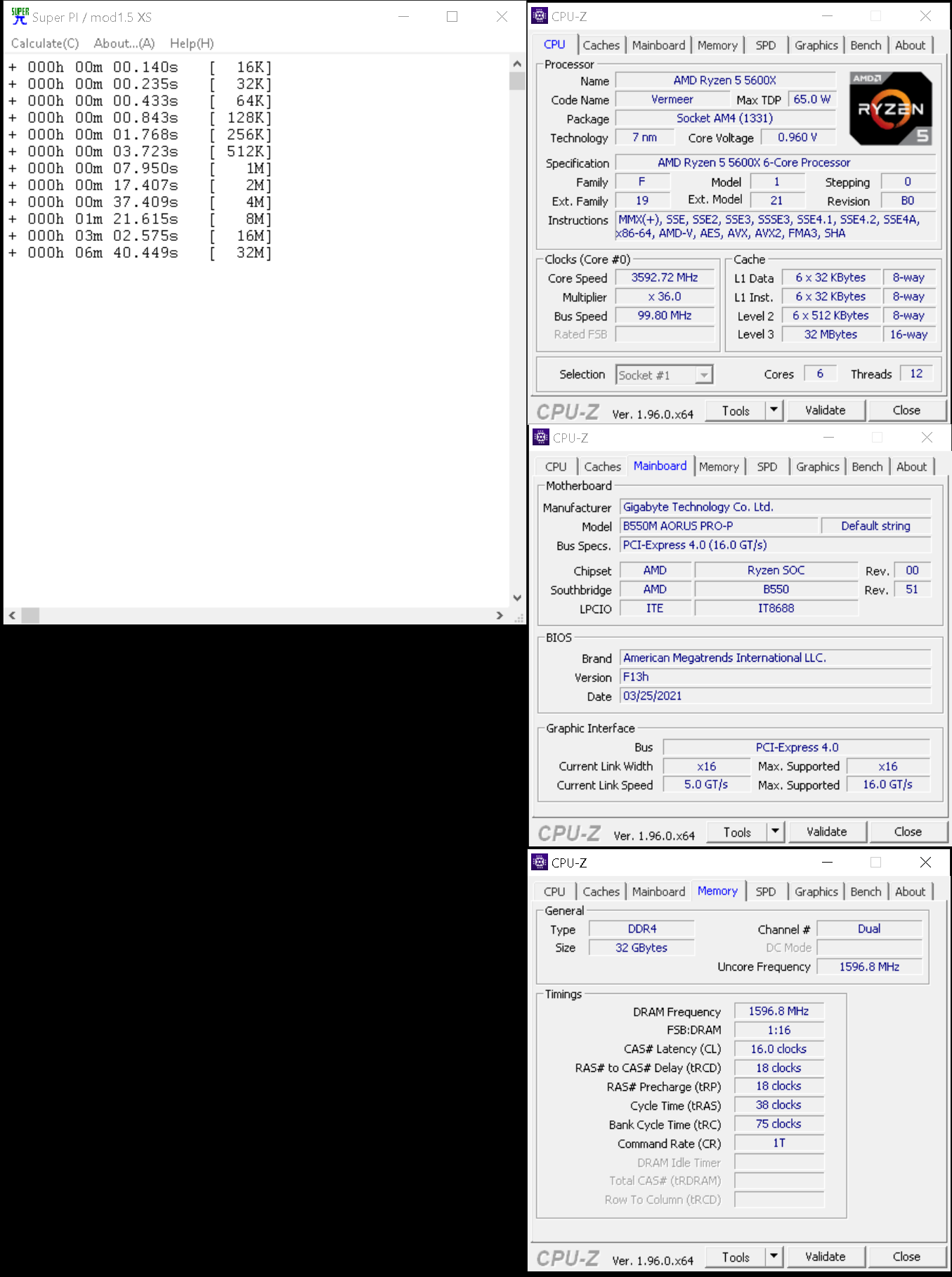Screen dimensions: 952x1277
Task: Open Tools dropdown arrow in top CPU-Z window
Action: click(x=774, y=410)
